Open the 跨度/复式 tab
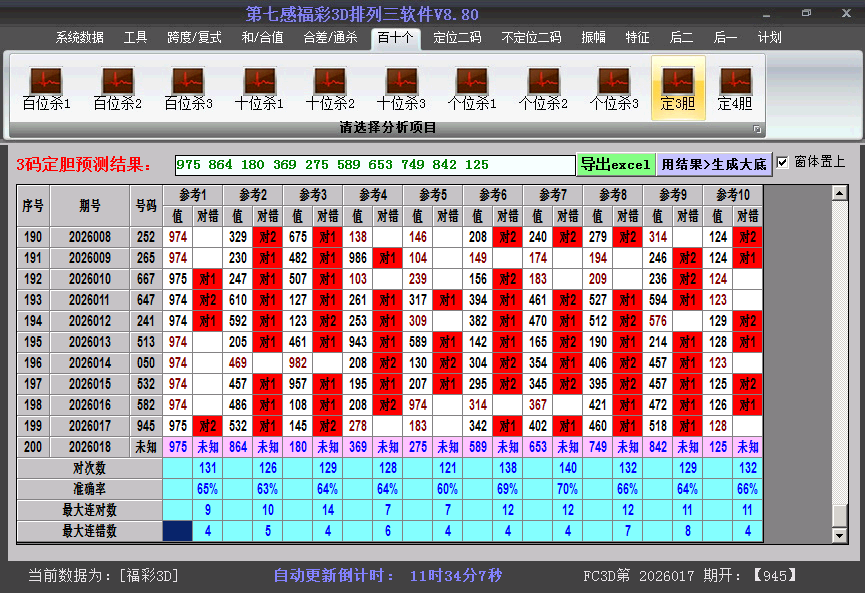865x593 pixels. click(x=194, y=38)
